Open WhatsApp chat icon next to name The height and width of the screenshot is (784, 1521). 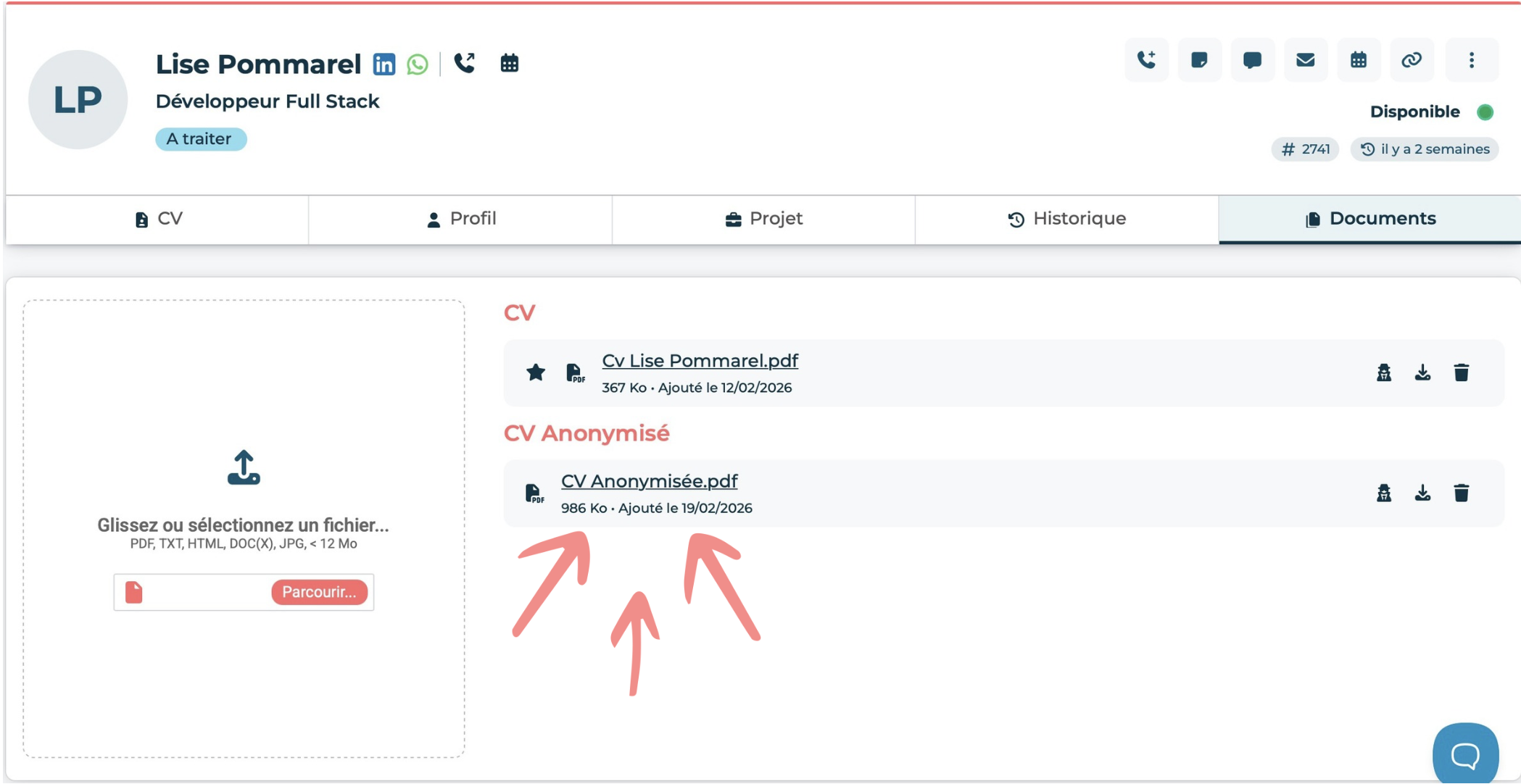click(418, 64)
